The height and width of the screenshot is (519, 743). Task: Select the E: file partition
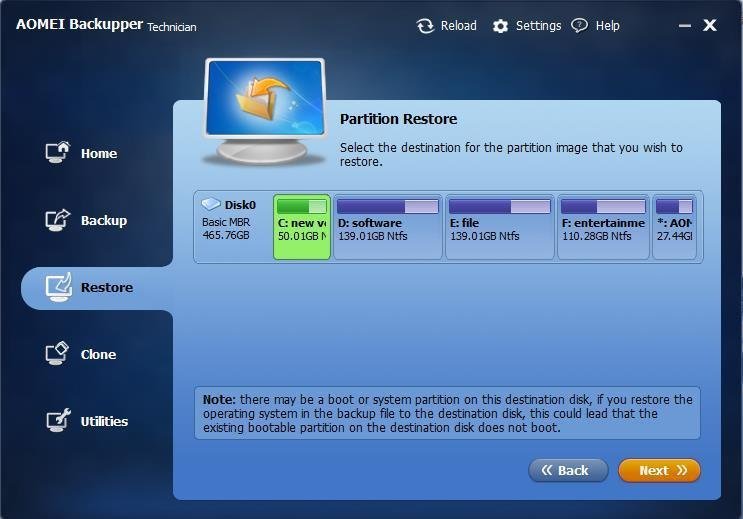click(x=499, y=227)
